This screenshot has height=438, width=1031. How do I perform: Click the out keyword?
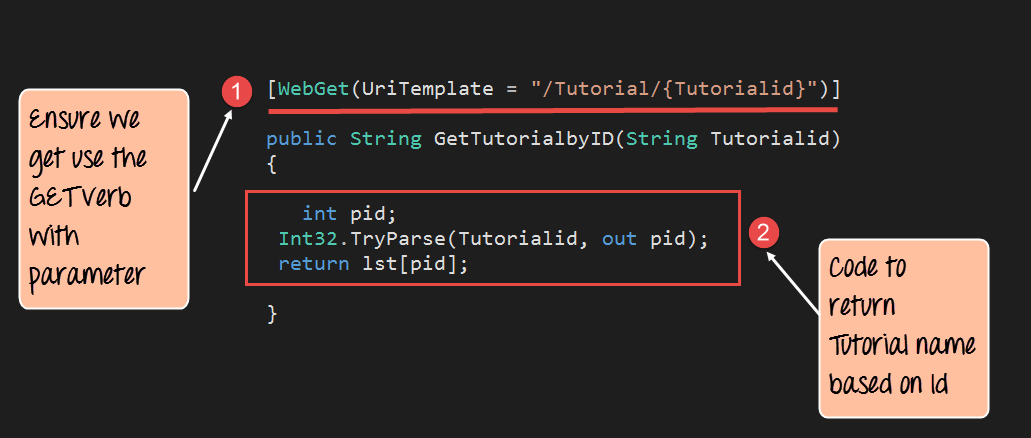(620, 239)
